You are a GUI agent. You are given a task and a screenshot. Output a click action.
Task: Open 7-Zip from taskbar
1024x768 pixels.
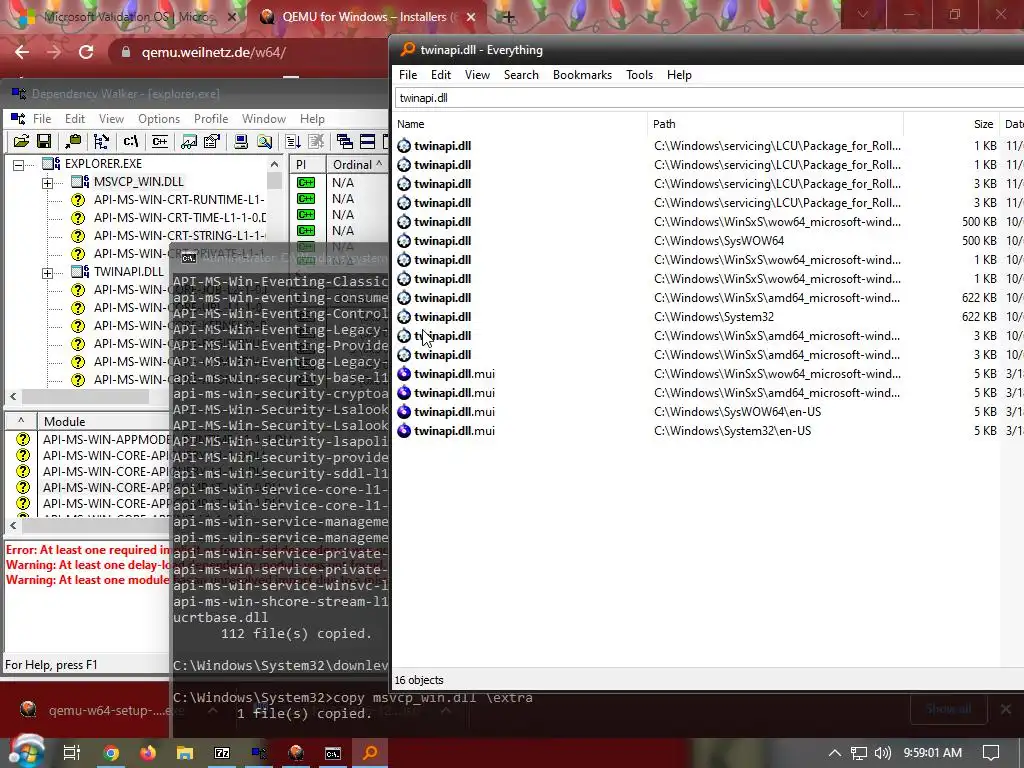click(x=222, y=753)
